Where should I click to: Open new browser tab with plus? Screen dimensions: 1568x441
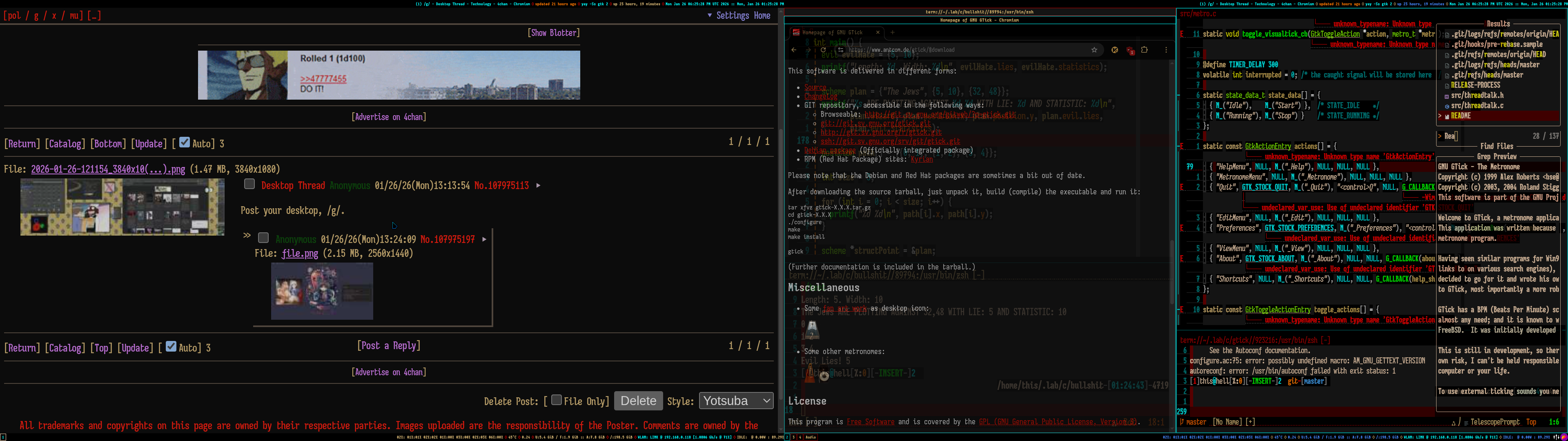click(892, 32)
